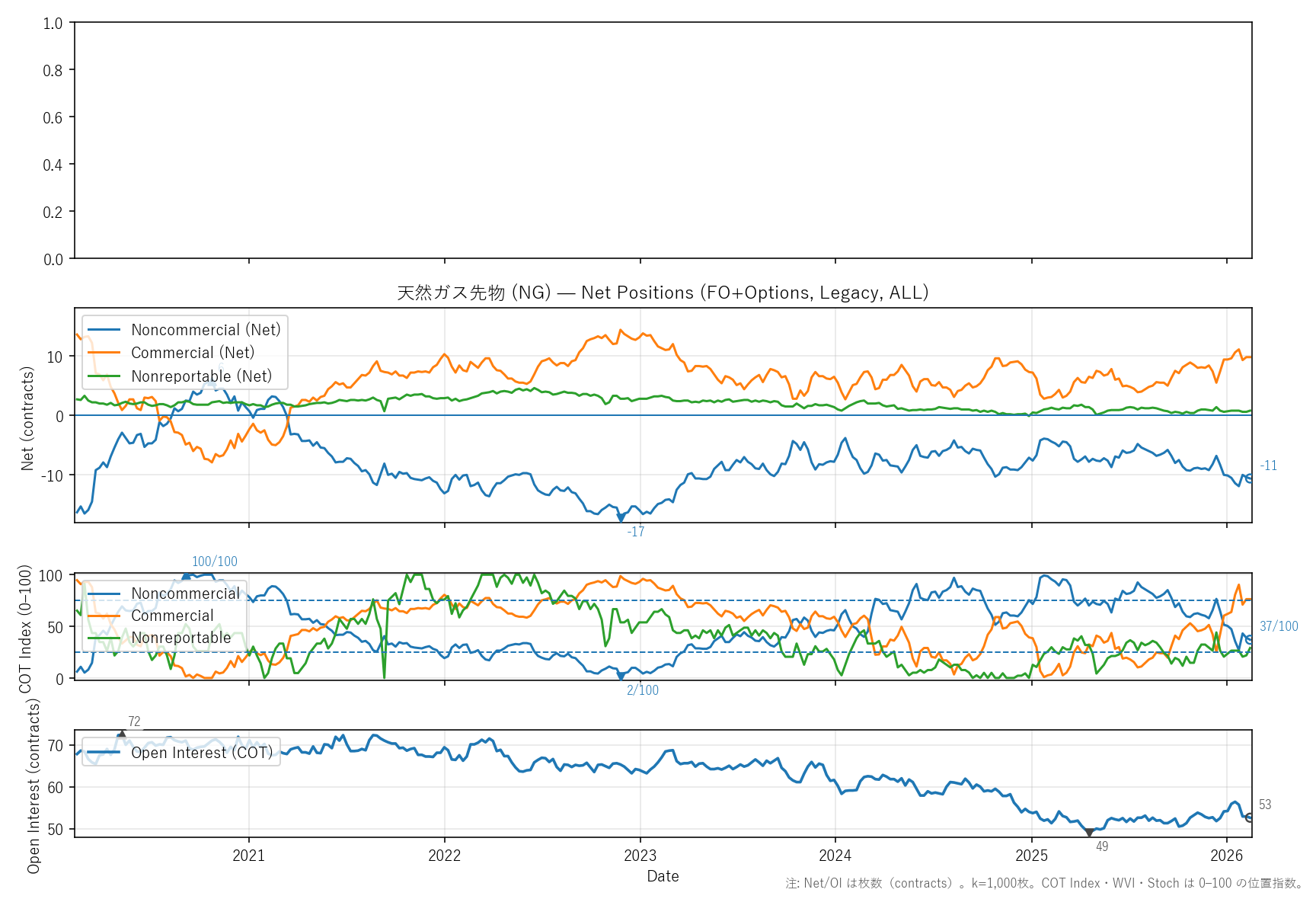The height and width of the screenshot is (899, 1316).
Task: Click the Commercial (Net) legend entry
Action: click(192, 353)
